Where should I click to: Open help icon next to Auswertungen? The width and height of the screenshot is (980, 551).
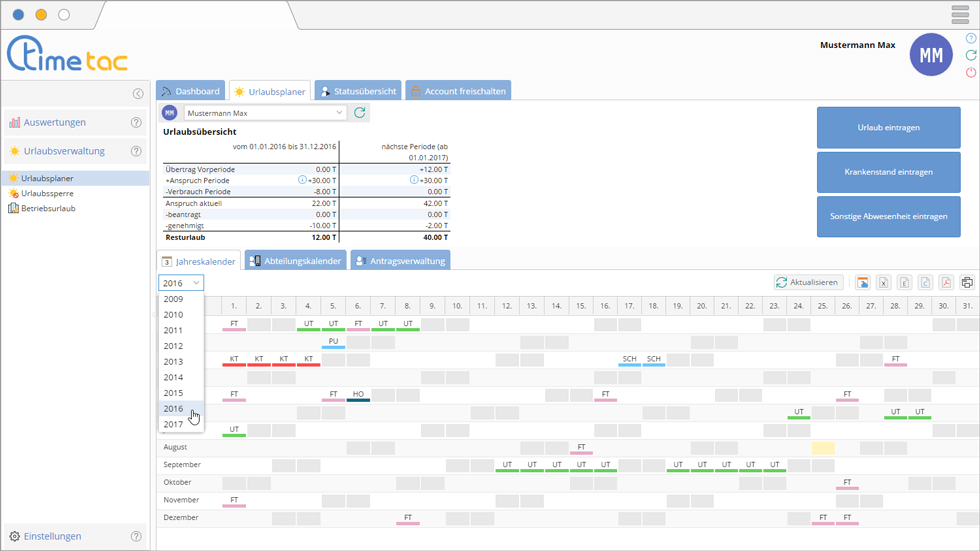[x=136, y=123]
